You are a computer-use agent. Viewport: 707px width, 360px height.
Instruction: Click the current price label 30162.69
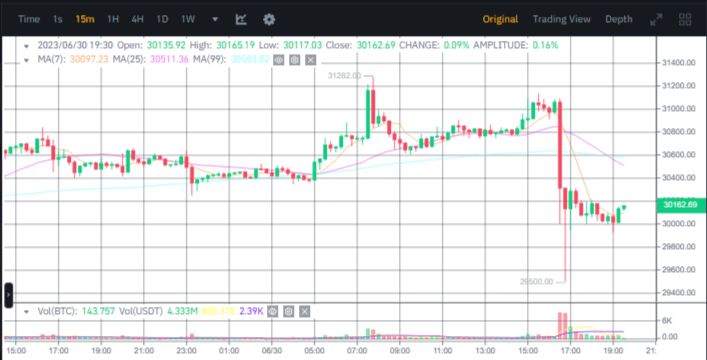681,205
